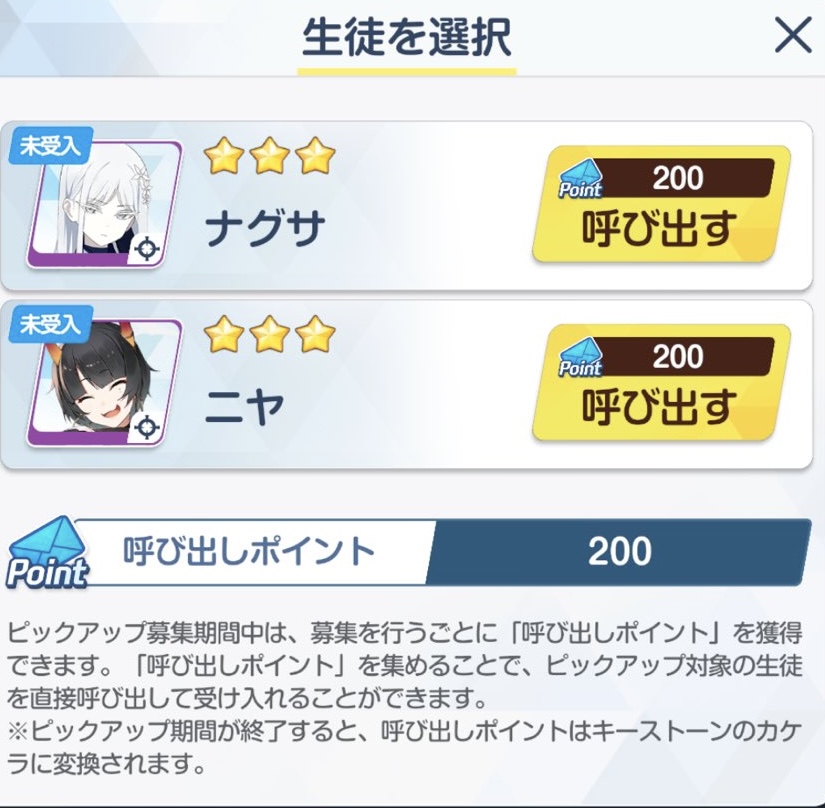
Task: Close the 生徒を選択 dialog
Action: point(793,35)
